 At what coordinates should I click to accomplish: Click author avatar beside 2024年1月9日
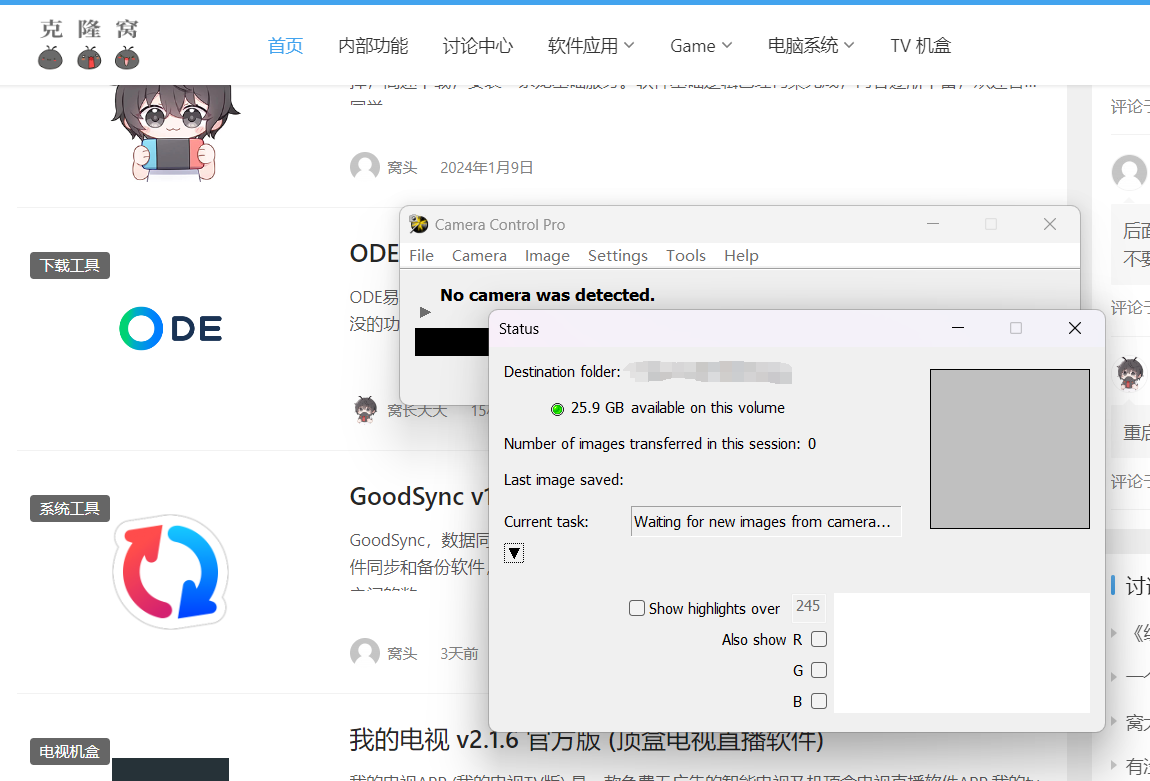(365, 167)
